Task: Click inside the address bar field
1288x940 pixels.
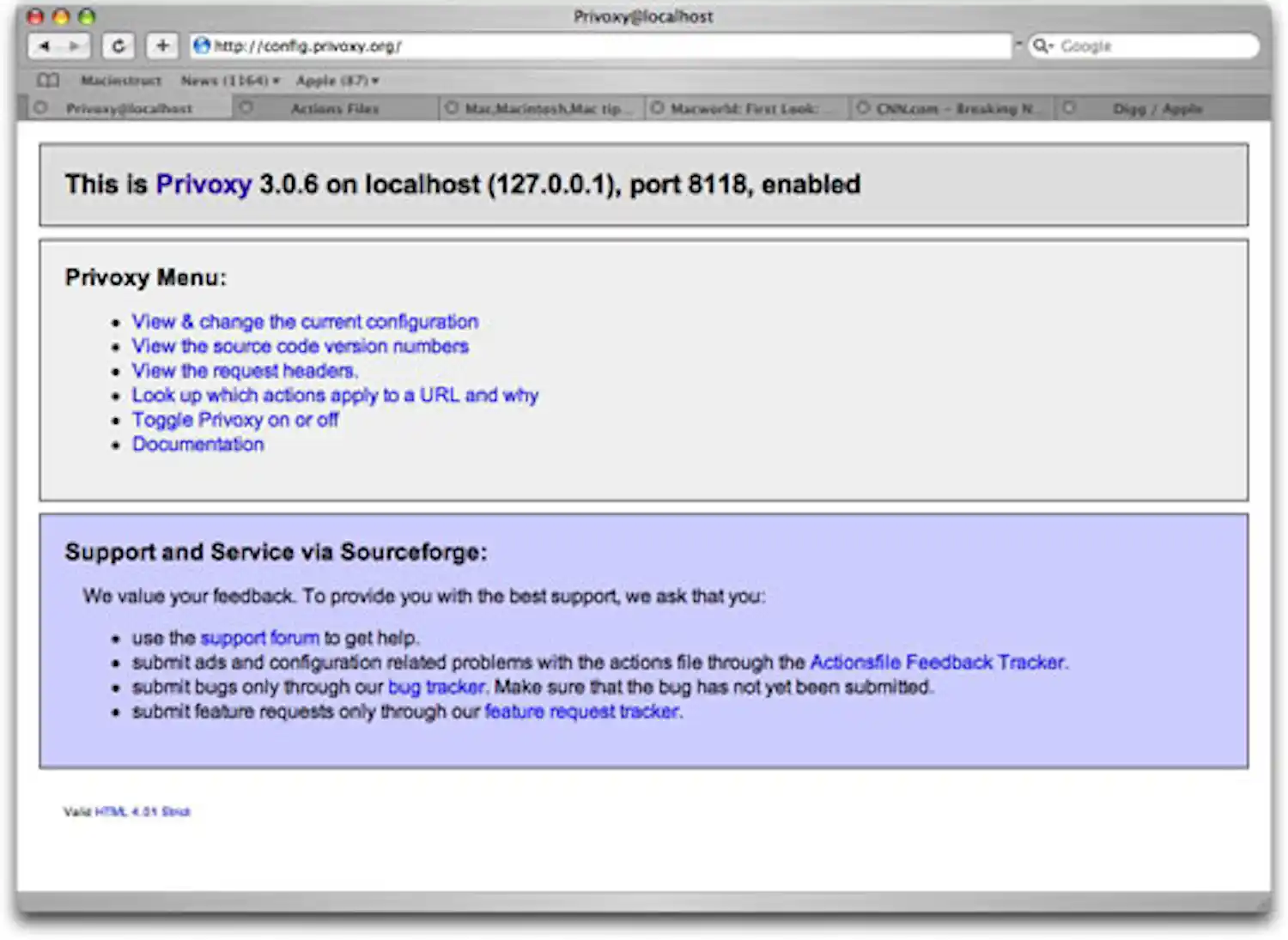Action: [x=515, y=45]
